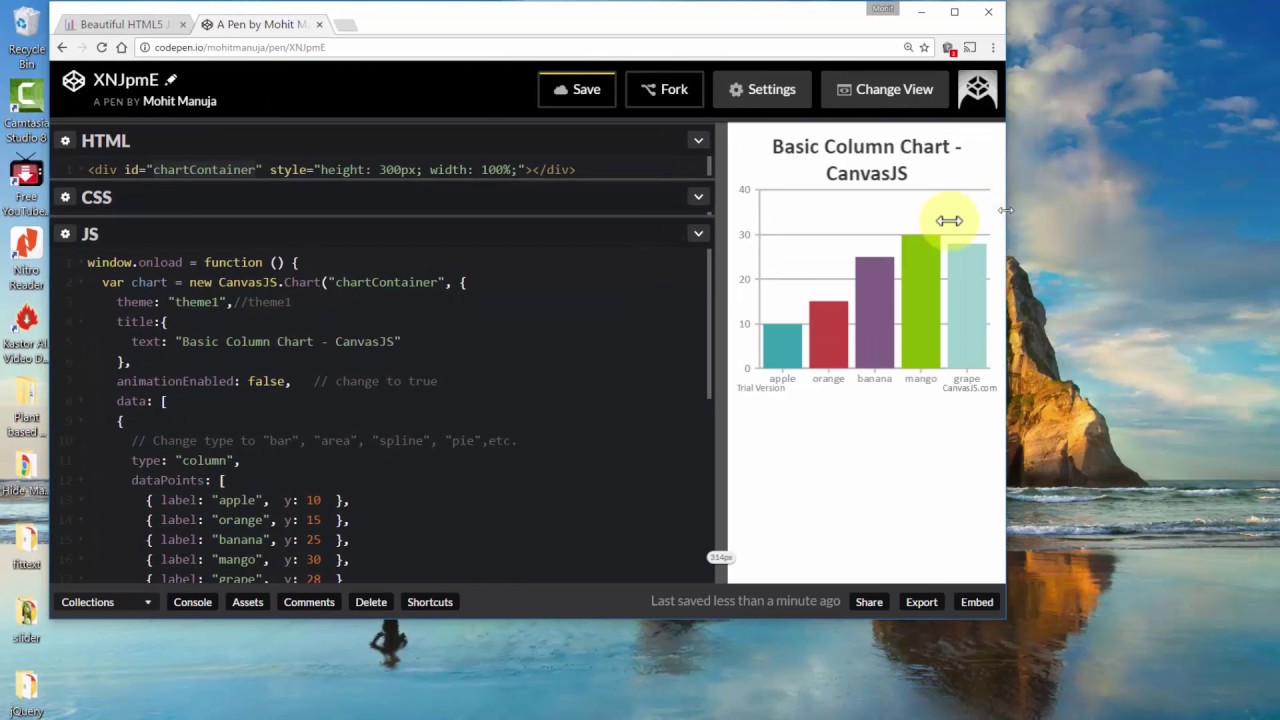Bookmark this page with star icon
Viewport: 1280px width, 720px height.
point(924,47)
